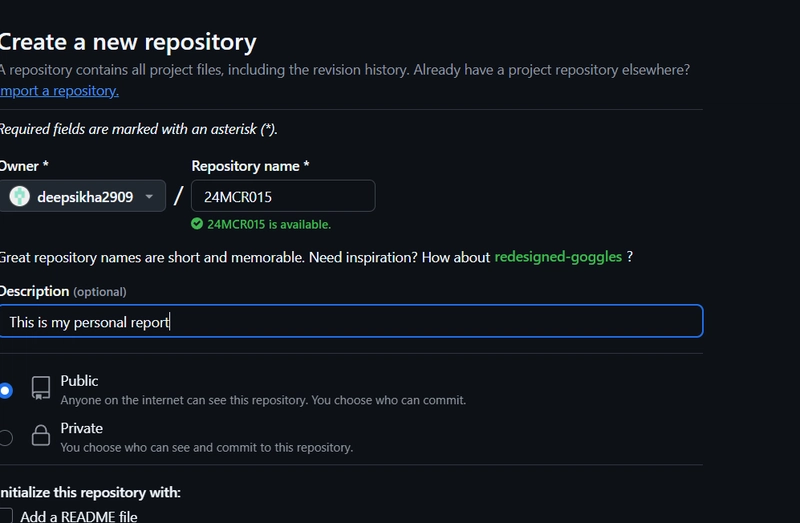The image size is (800, 523).
Task: Click the green availability checkmark icon
Action: [197, 224]
